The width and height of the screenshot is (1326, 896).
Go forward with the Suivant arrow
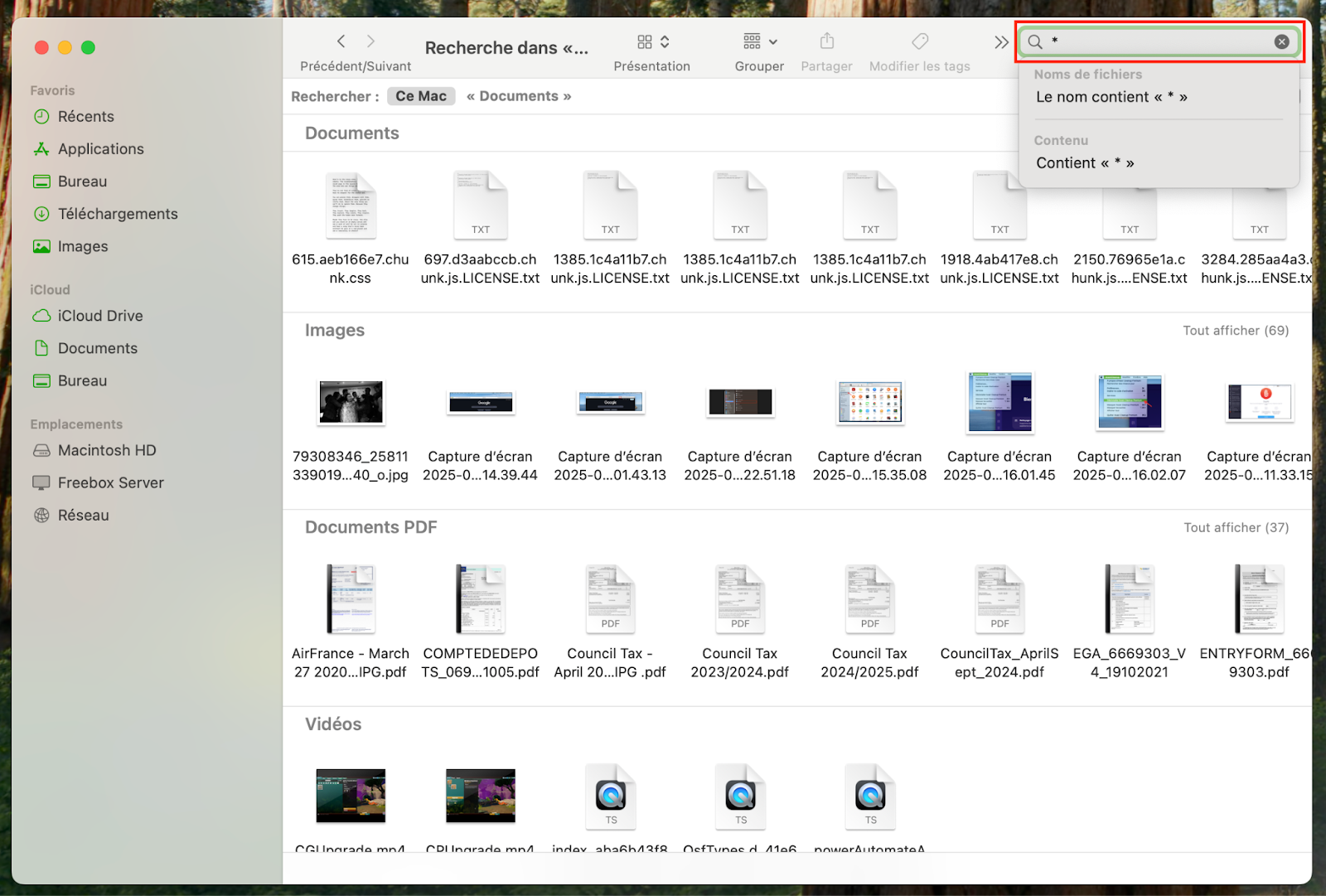pos(370,41)
